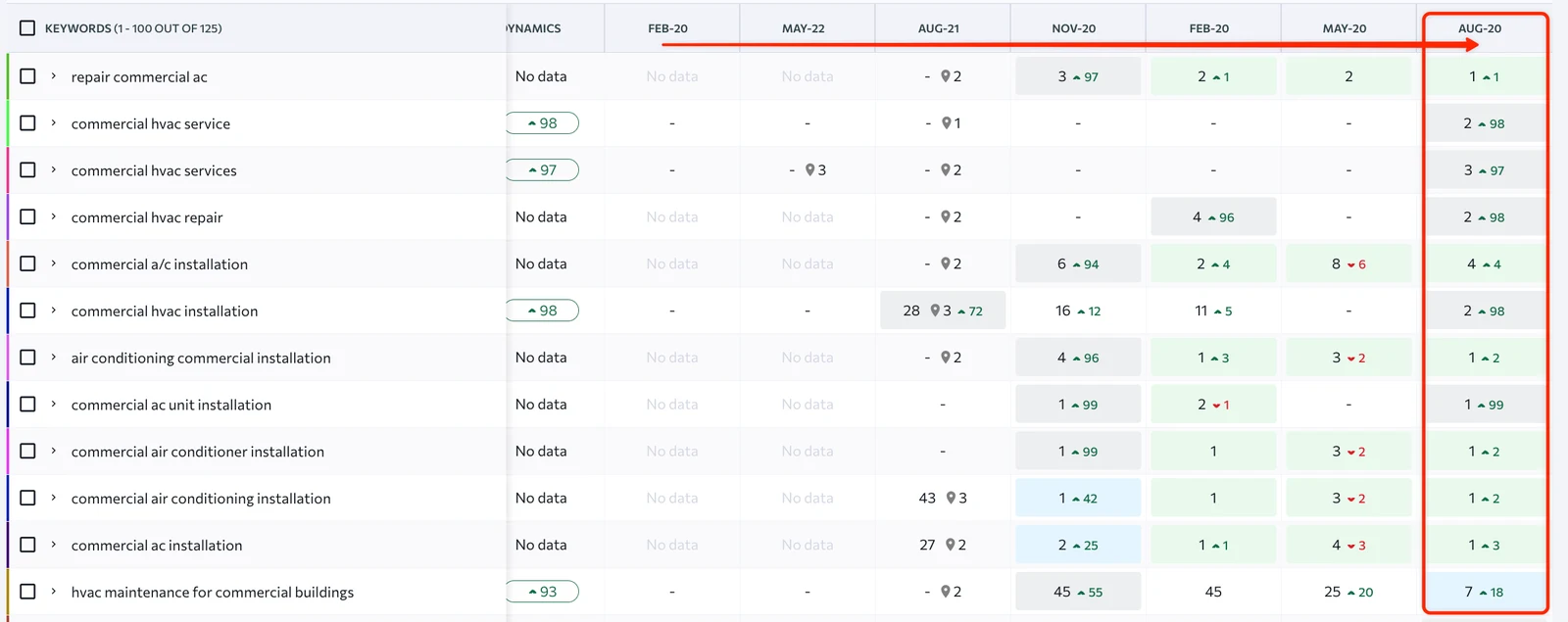The height and width of the screenshot is (622, 1568).
Task: Click NOV-20 cell 45 up 55 for hvac maintenance
Action: click(x=1078, y=592)
